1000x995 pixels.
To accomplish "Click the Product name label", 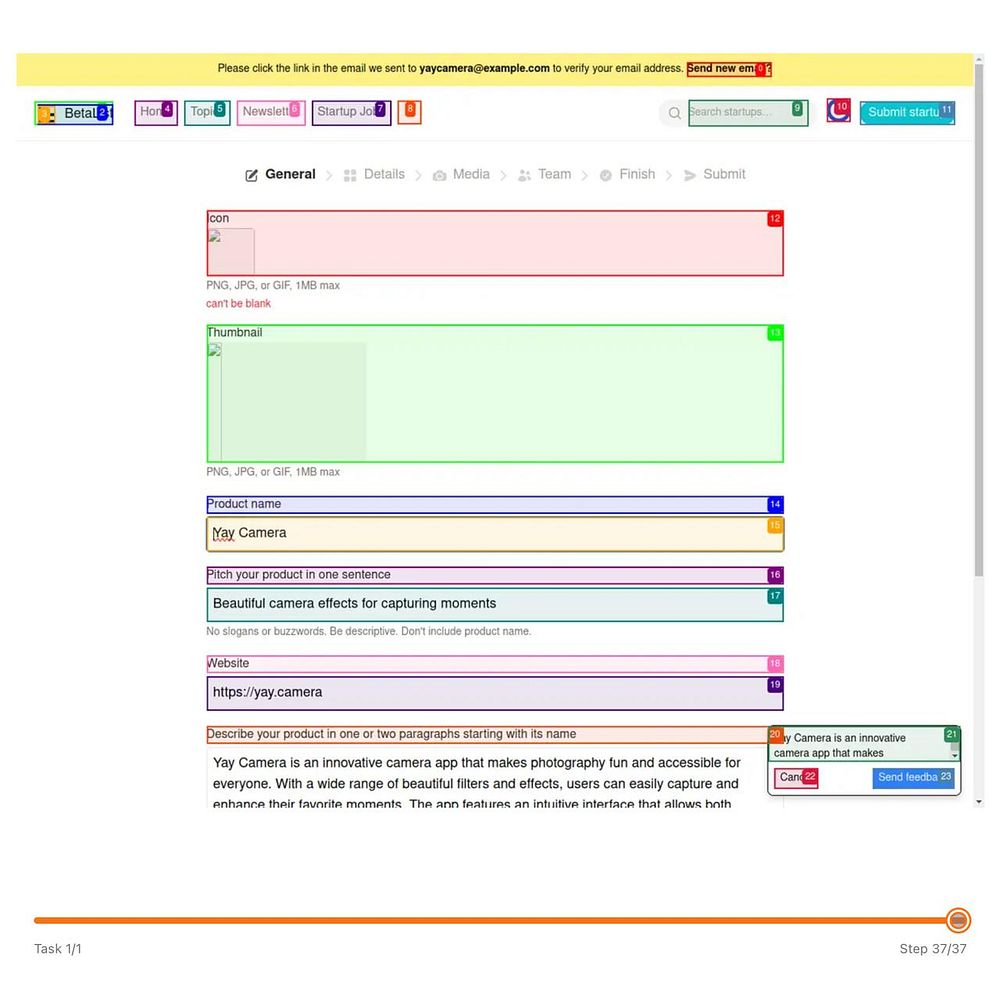I will [x=495, y=505].
